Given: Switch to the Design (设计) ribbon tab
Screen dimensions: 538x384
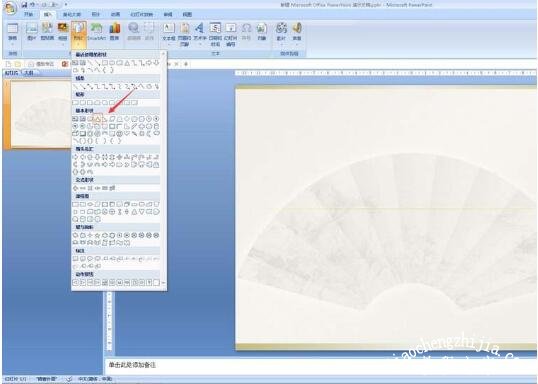Looking at the screenshot, I should (96, 14).
